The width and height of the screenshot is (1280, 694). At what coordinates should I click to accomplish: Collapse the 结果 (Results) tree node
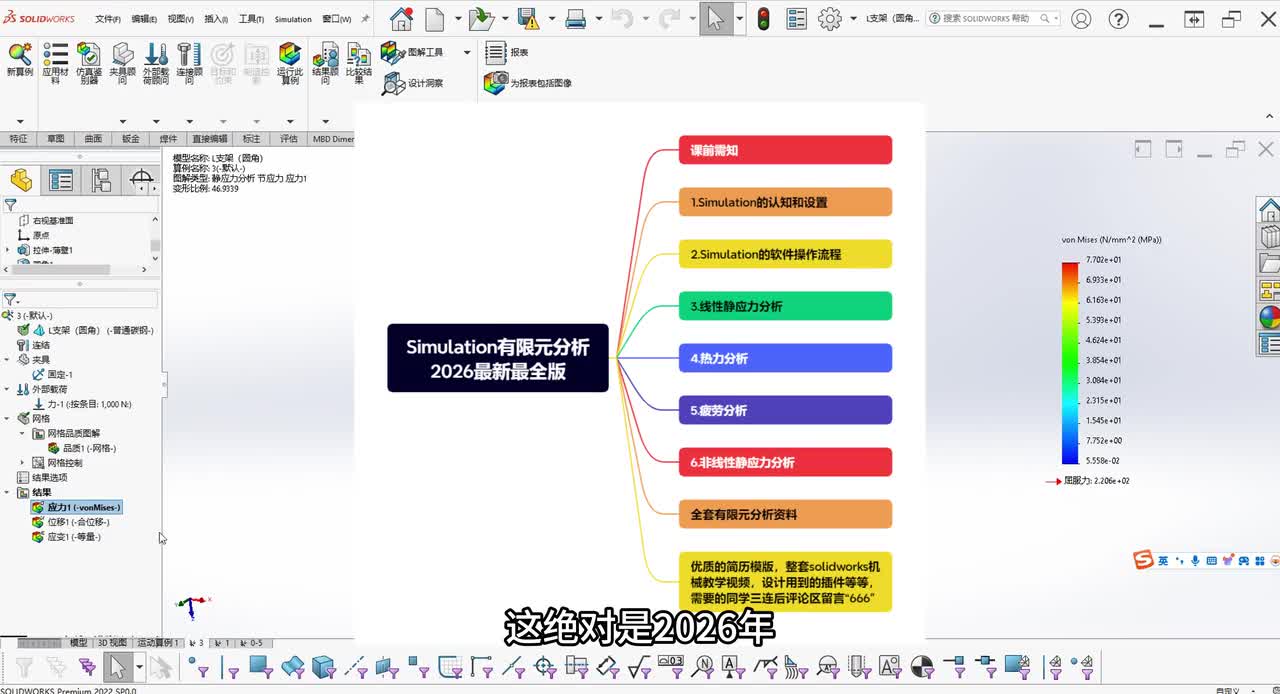click(8, 492)
